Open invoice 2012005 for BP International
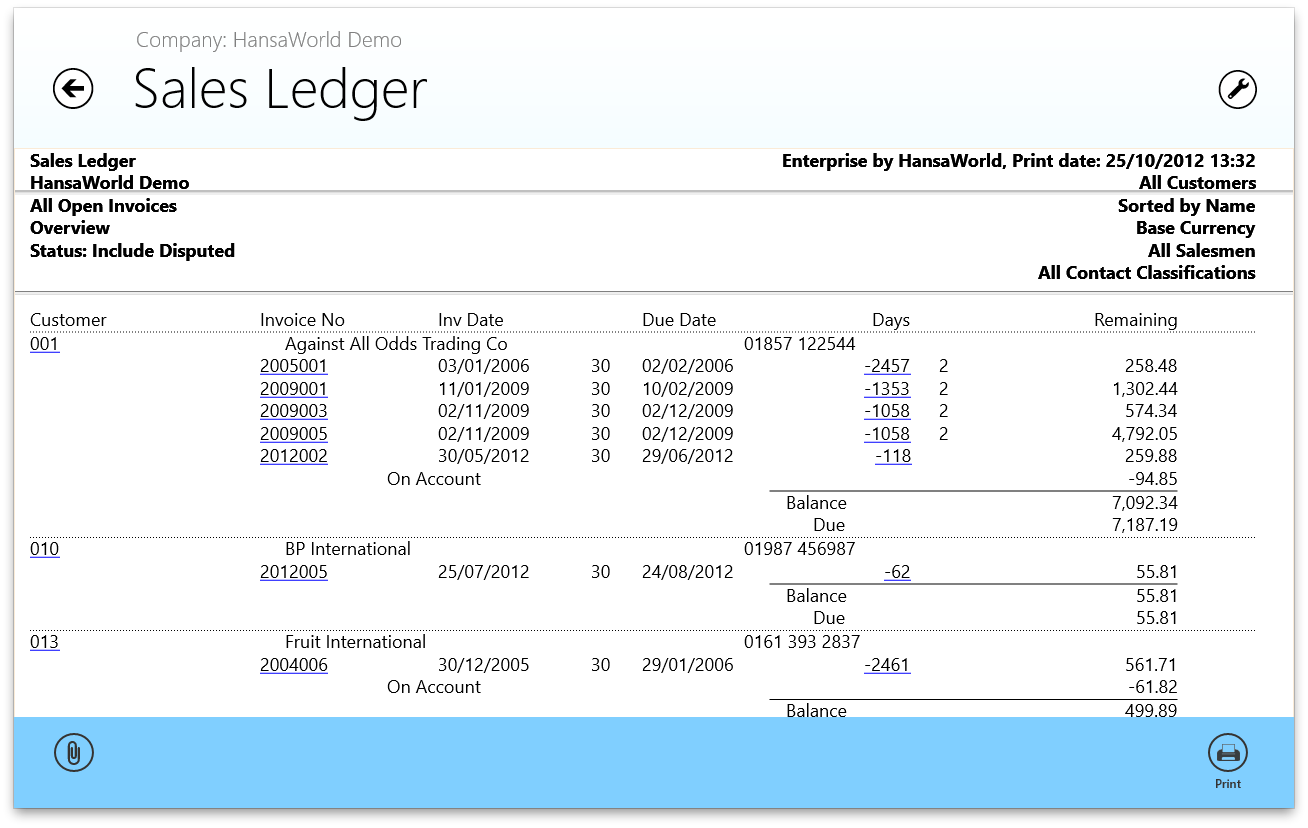Image resolution: width=1308 pixels, height=828 pixels. click(293, 573)
